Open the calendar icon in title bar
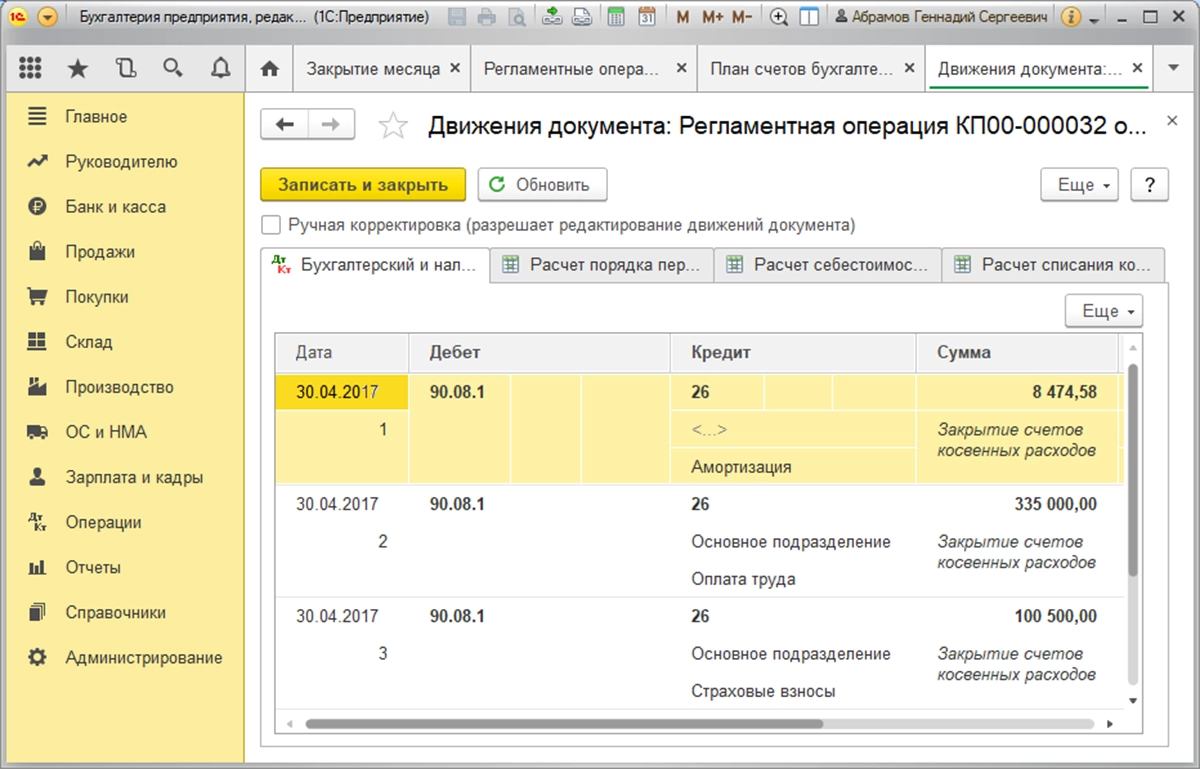The width and height of the screenshot is (1200, 769). click(647, 17)
